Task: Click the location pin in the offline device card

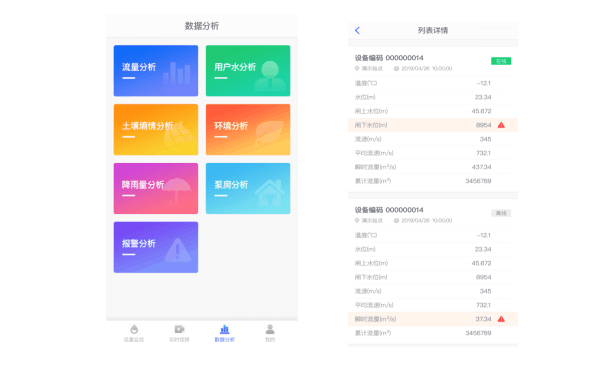Action: click(x=357, y=220)
